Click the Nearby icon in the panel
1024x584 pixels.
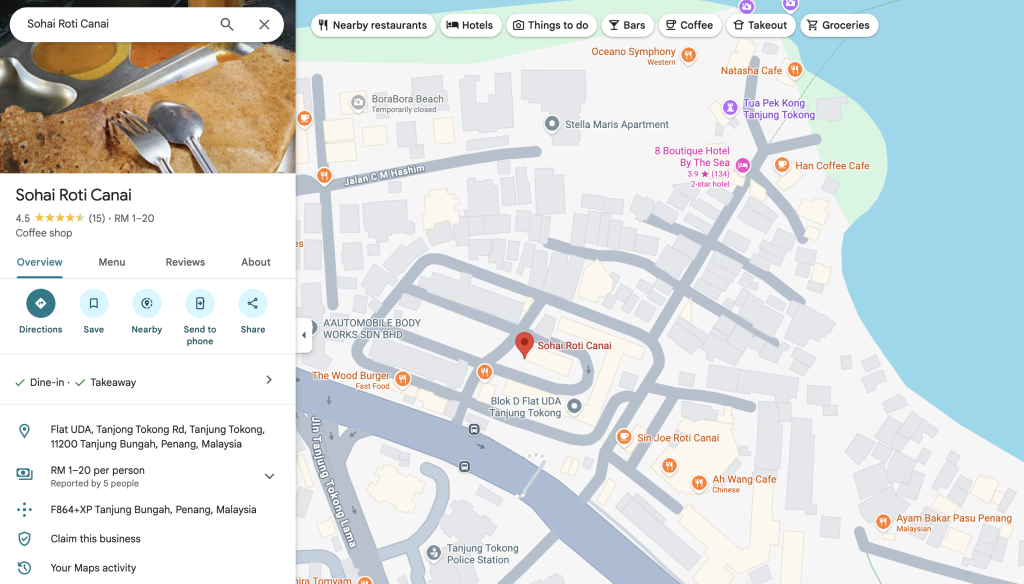(146, 303)
